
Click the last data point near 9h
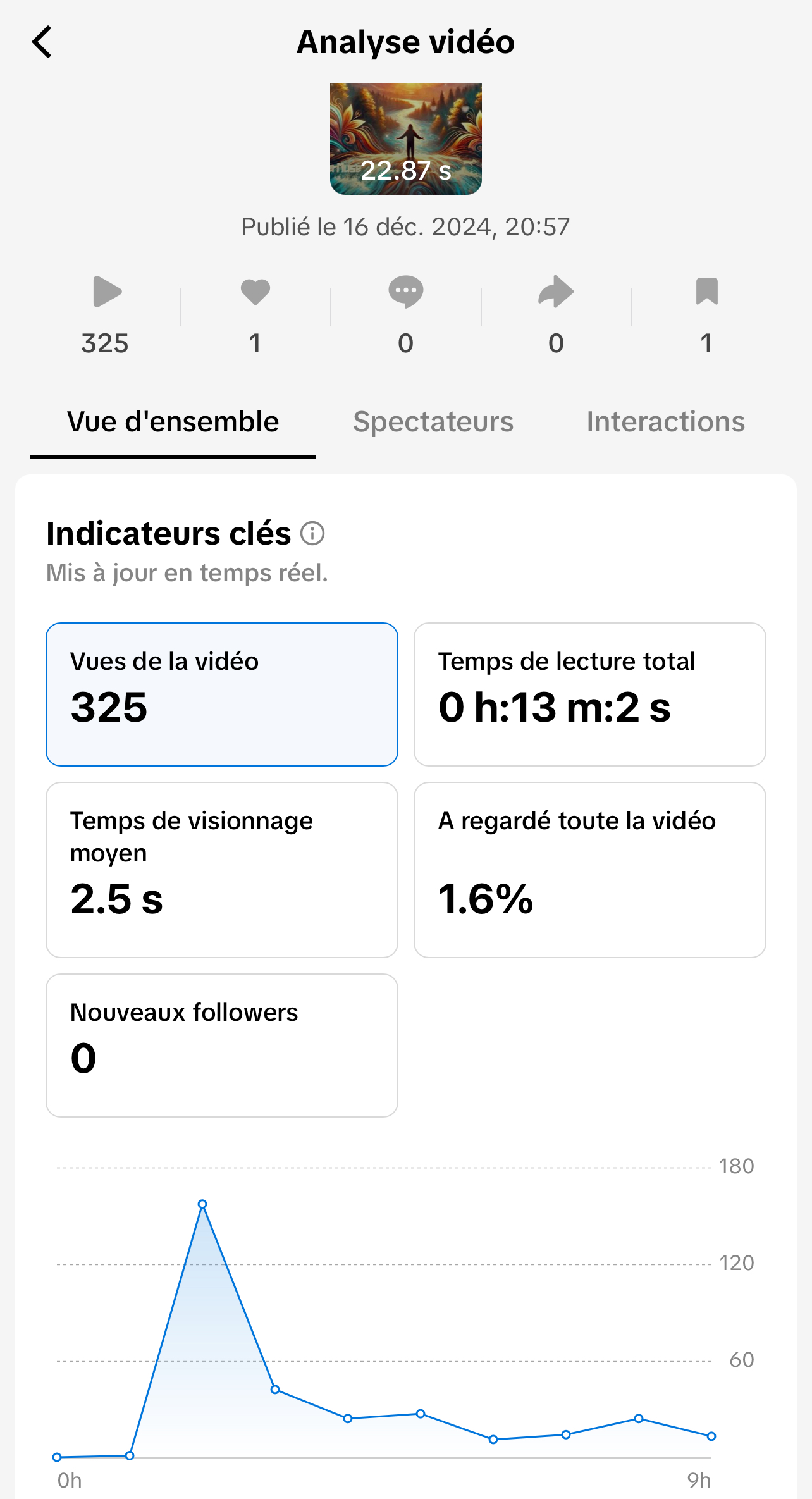click(711, 1436)
